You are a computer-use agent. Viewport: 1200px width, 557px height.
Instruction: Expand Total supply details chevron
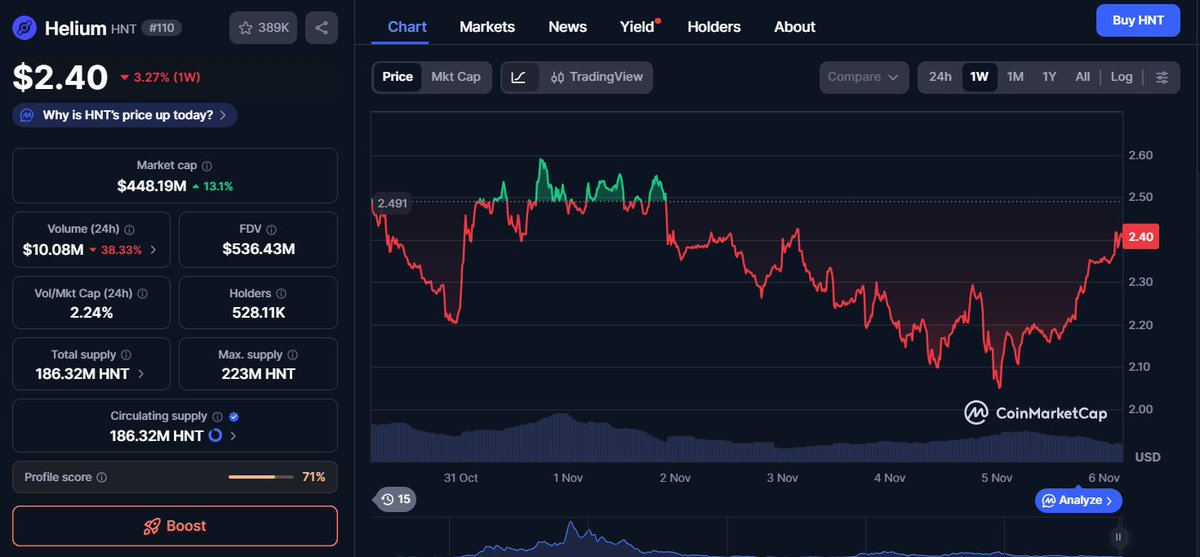pos(140,374)
